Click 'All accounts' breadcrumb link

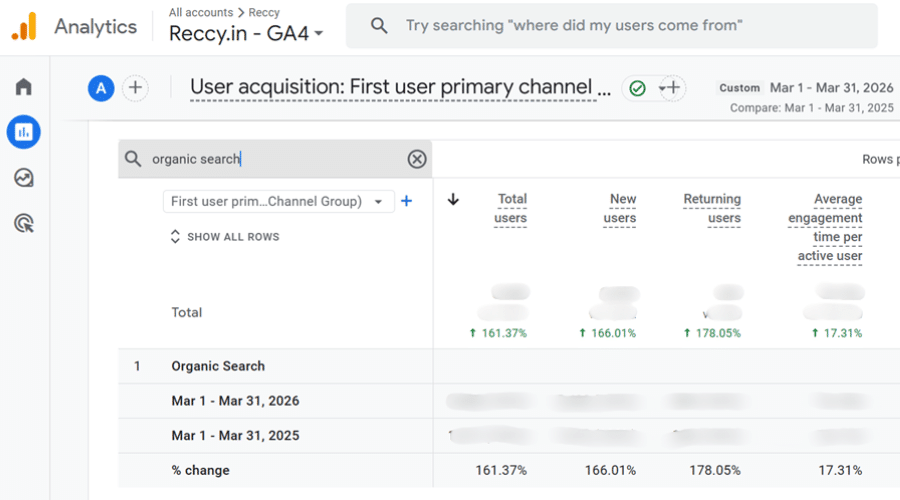pos(201,12)
